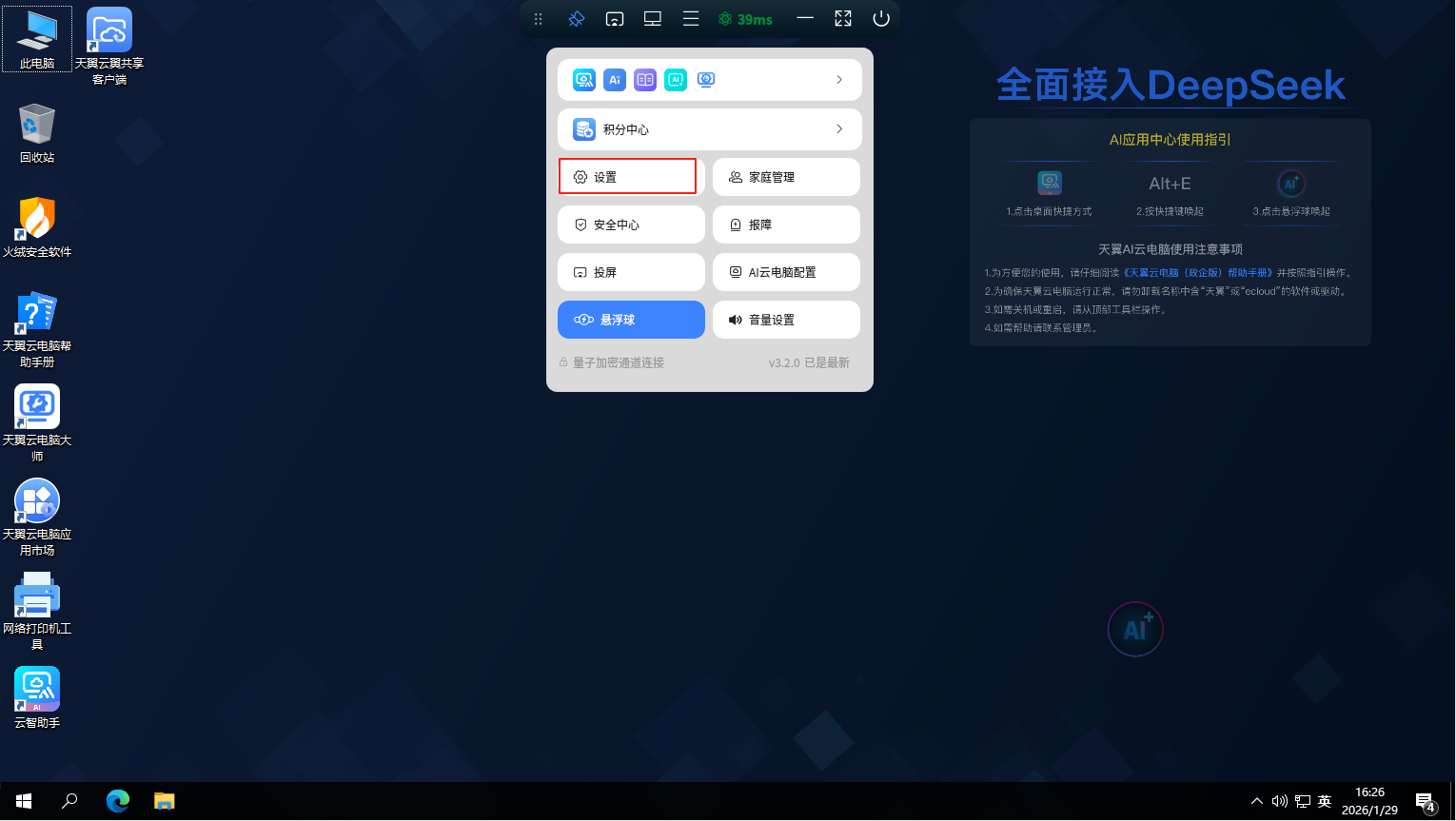This screenshot has height=821, width=1456.
Task: Select the 此电脑 desktop icon
Action: tap(37, 39)
